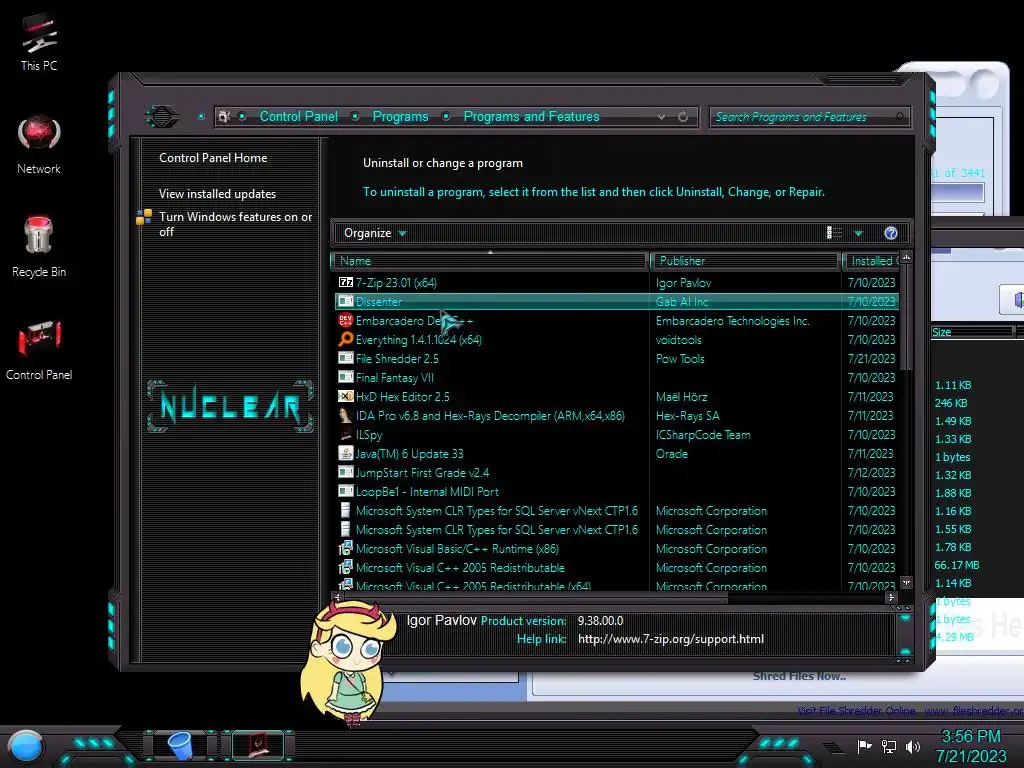Click the Start orb button
Screen dimensions: 1024x768
click(x=25, y=746)
